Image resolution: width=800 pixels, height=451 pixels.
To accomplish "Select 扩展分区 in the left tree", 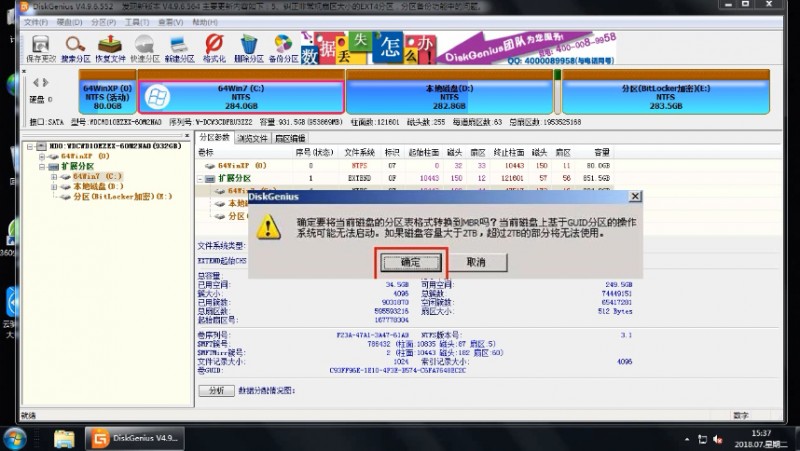I will click(78, 166).
